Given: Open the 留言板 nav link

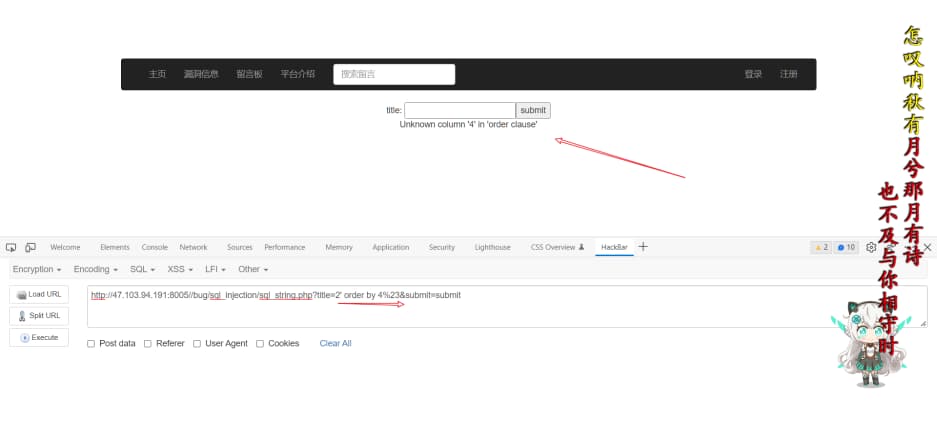Looking at the screenshot, I should point(250,75).
